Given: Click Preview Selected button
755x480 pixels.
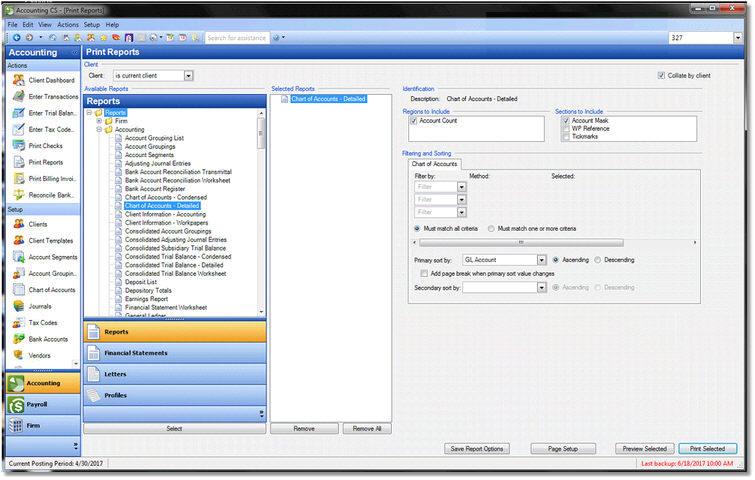Looking at the screenshot, I should pos(644,449).
